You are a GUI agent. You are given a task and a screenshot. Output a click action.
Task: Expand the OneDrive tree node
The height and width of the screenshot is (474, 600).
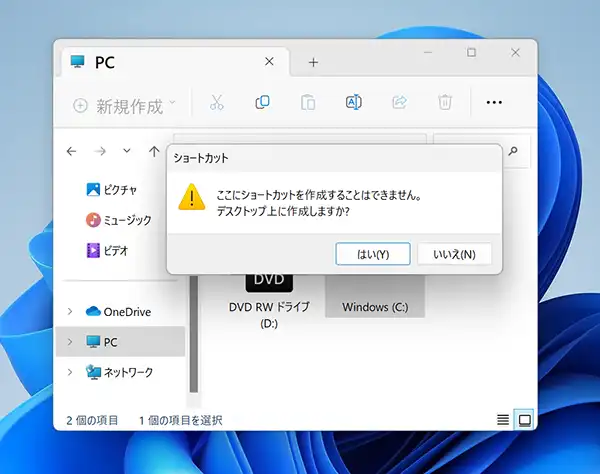70,311
